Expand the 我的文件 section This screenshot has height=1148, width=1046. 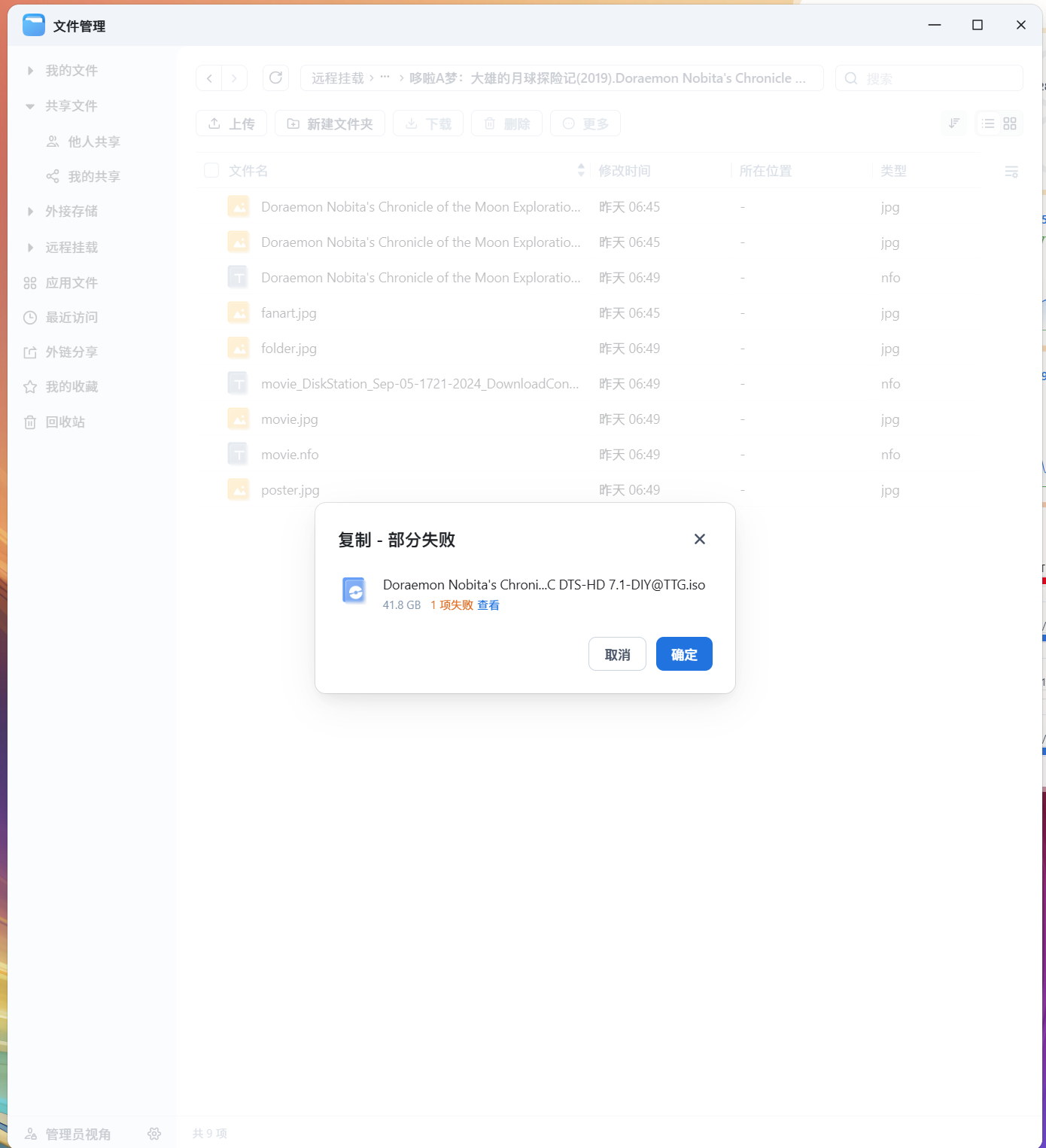click(30, 70)
